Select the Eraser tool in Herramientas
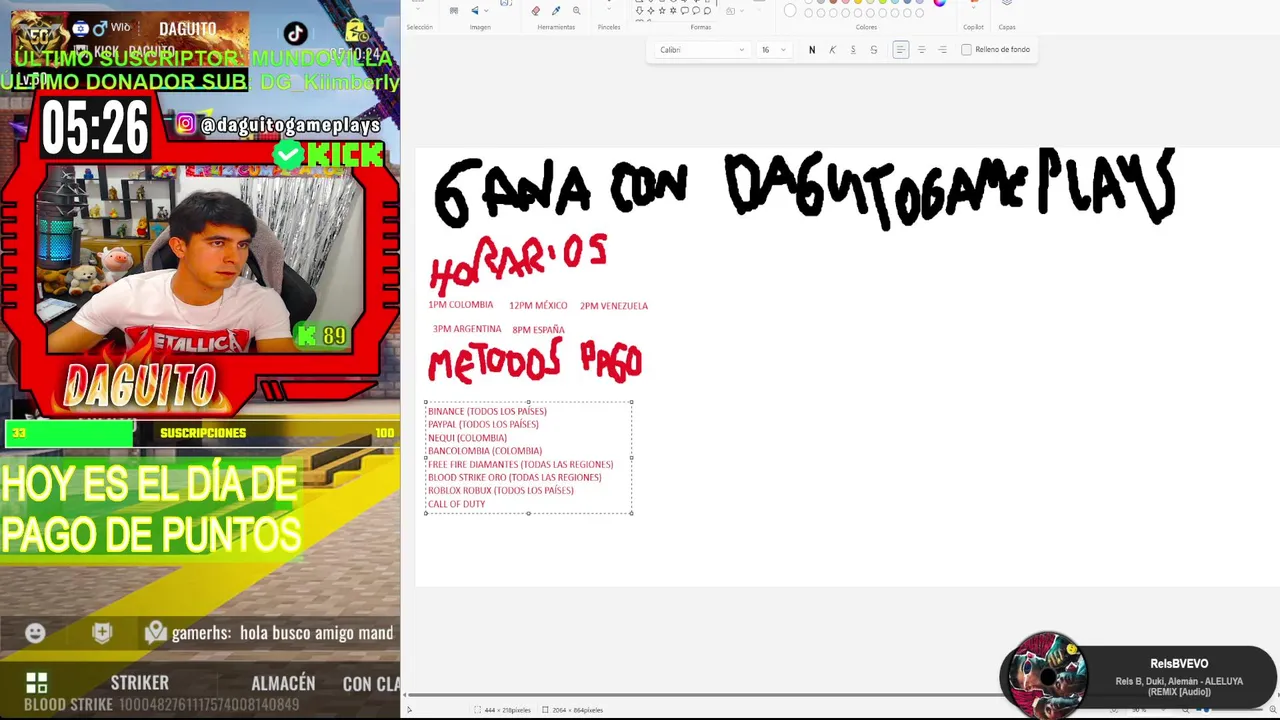This screenshot has height=720, width=1280. (535, 10)
